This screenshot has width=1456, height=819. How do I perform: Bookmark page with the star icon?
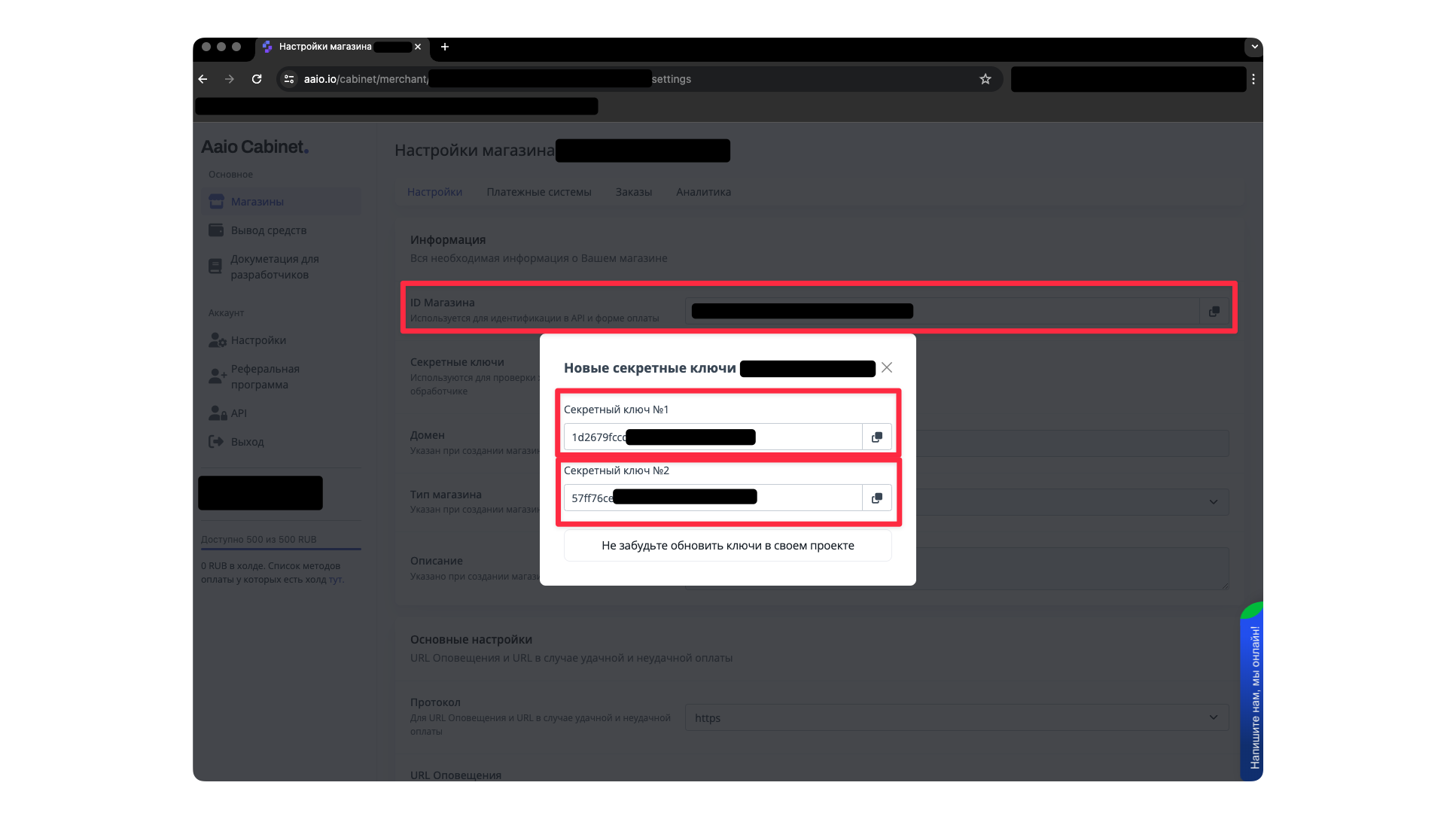pyautogui.click(x=985, y=79)
